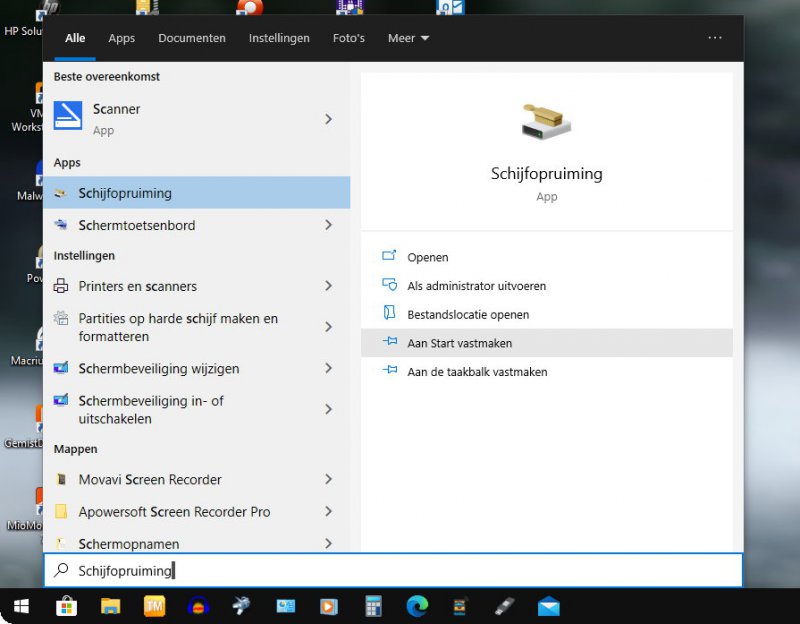The width and height of the screenshot is (800, 624).
Task: Open Microsoft Store from the taskbar
Action: click(66, 606)
